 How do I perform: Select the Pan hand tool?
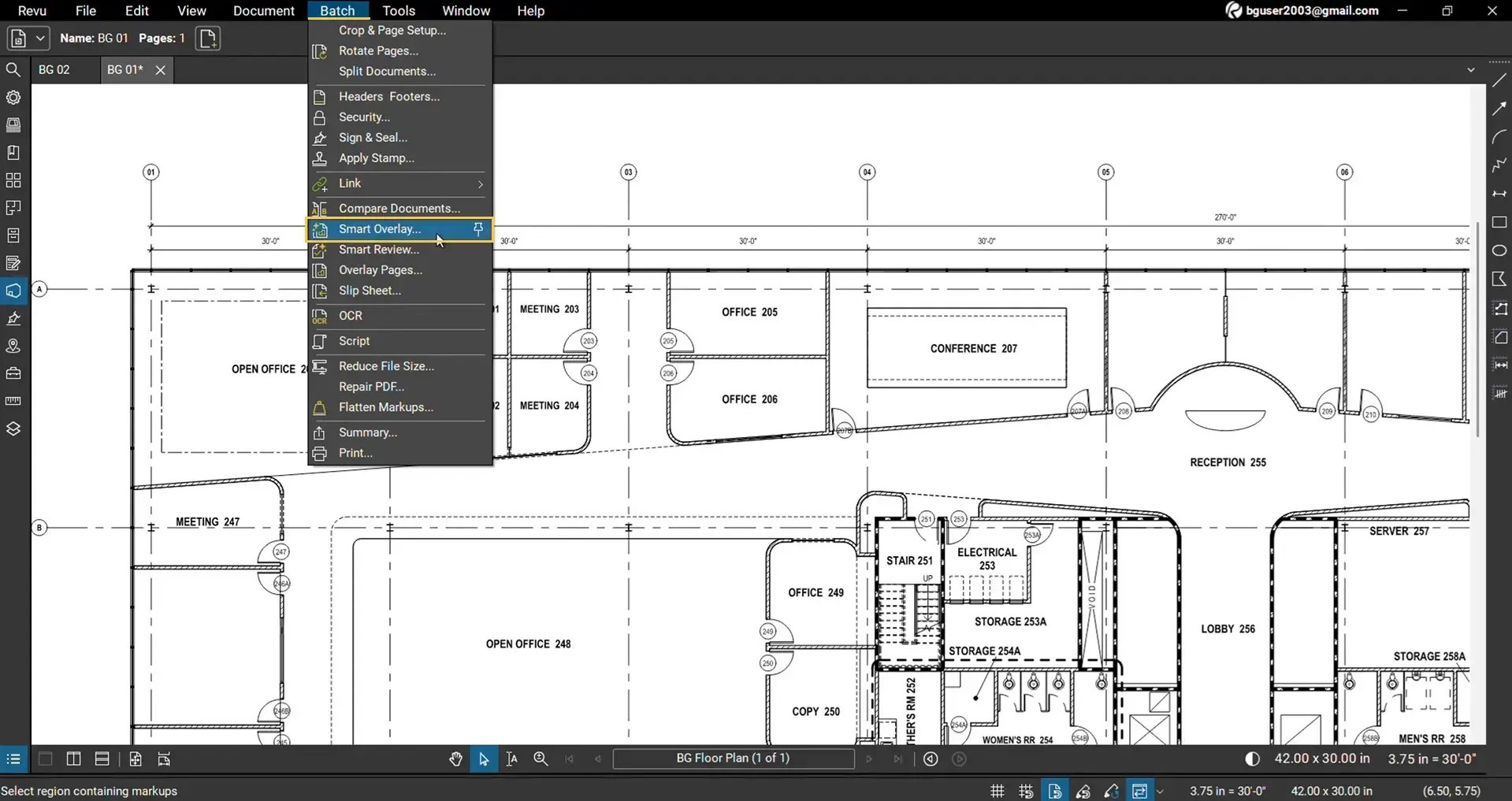click(455, 759)
